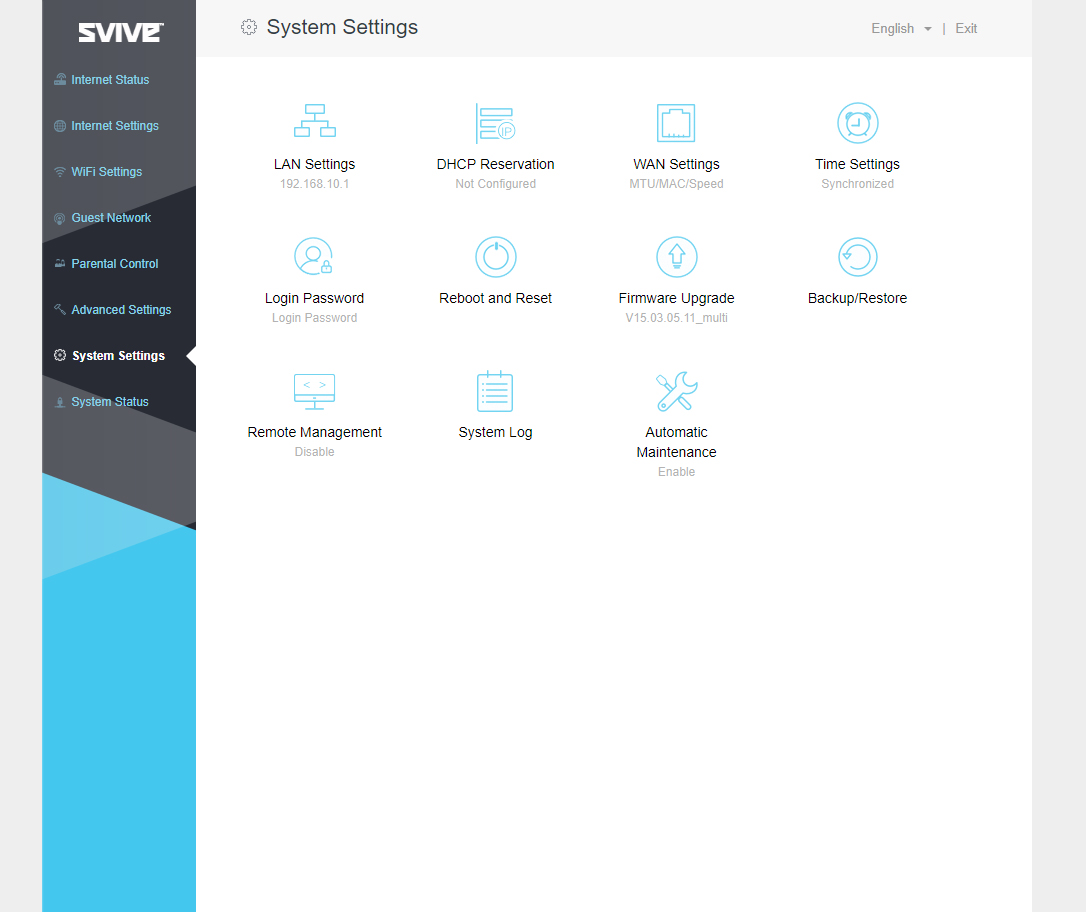1086x912 pixels.
Task: Open the LAN Settings network icon
Action: (x=314, y=121)
